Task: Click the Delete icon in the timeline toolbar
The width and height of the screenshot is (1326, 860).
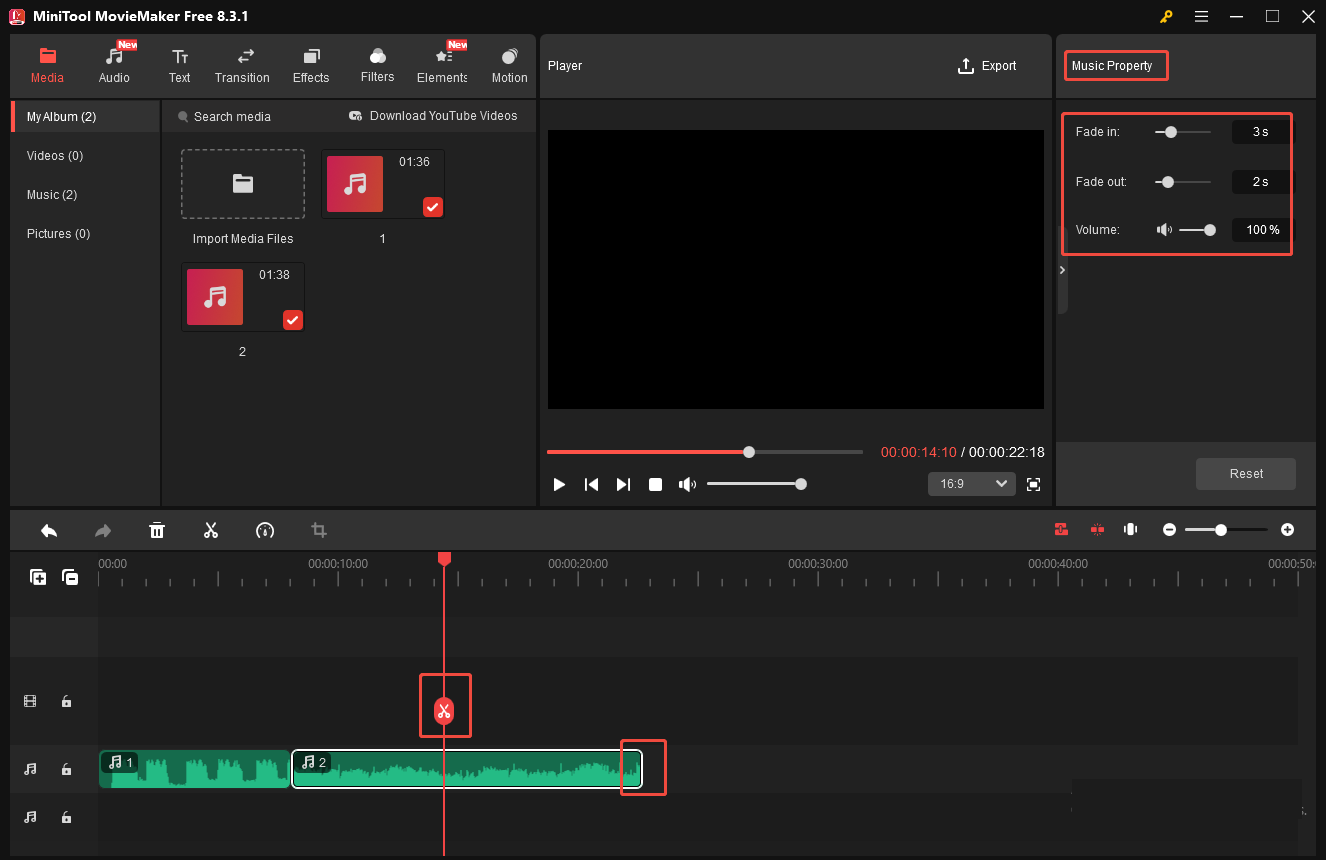Action: [x=157, y=530]
